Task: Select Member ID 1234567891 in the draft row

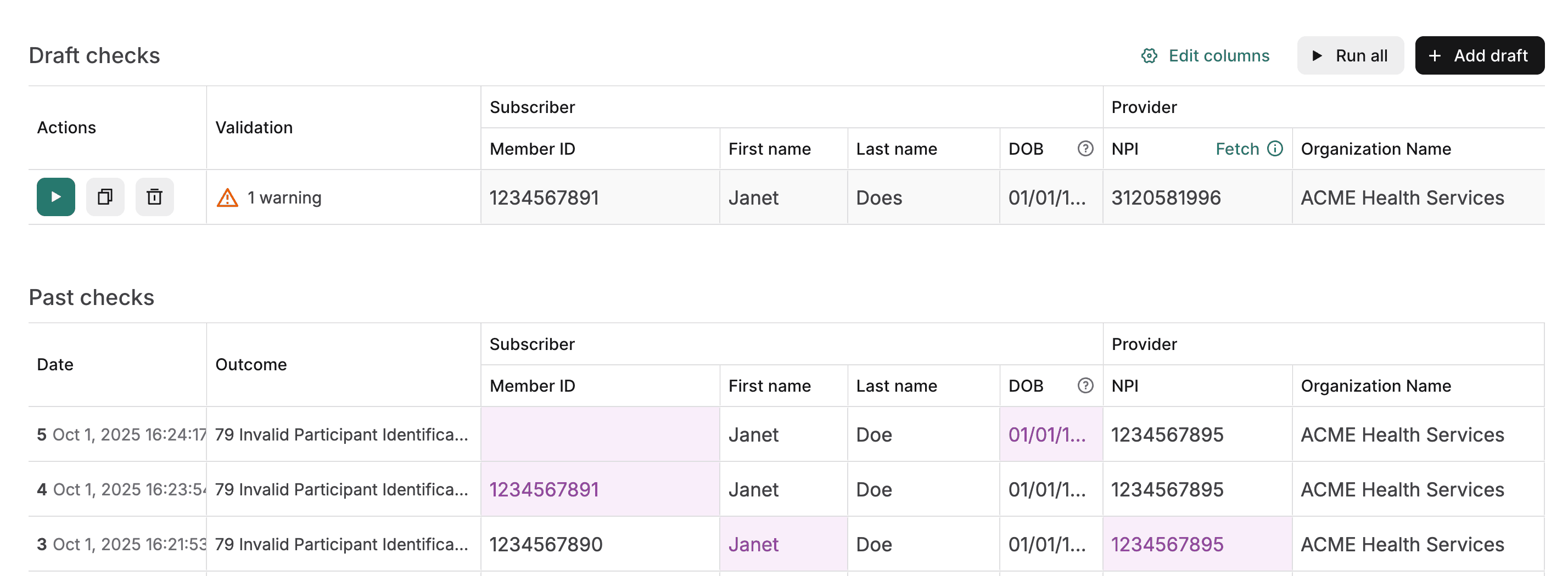Action: click(544, 196)
